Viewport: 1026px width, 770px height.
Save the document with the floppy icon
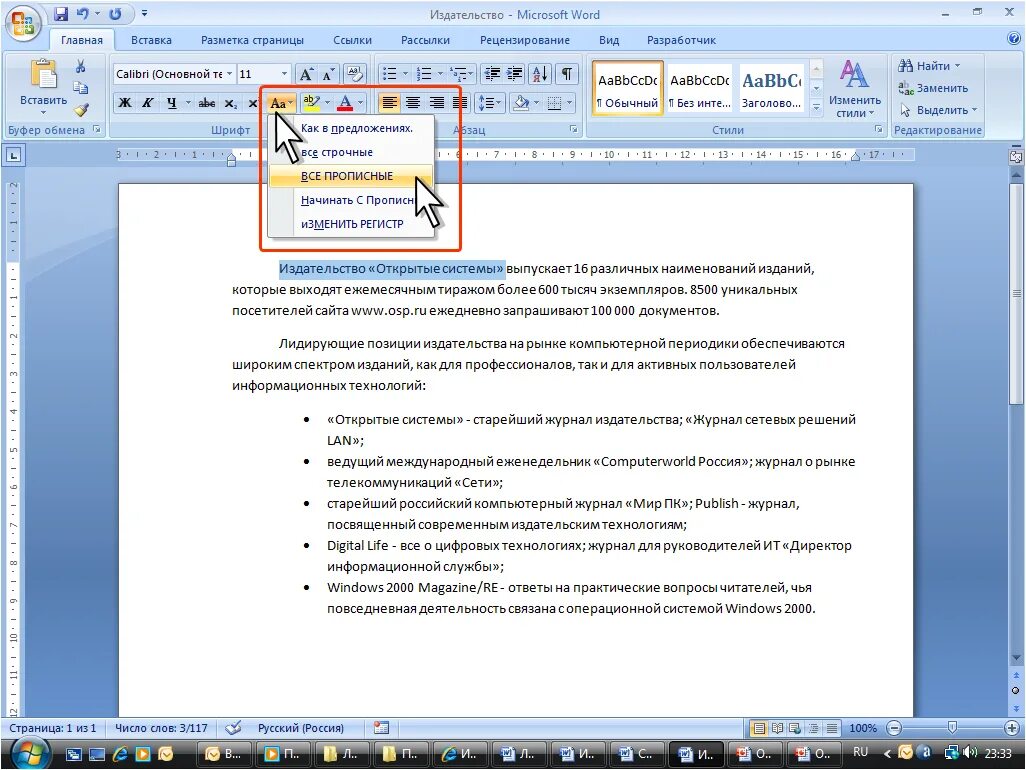click(x=61, y=13)
